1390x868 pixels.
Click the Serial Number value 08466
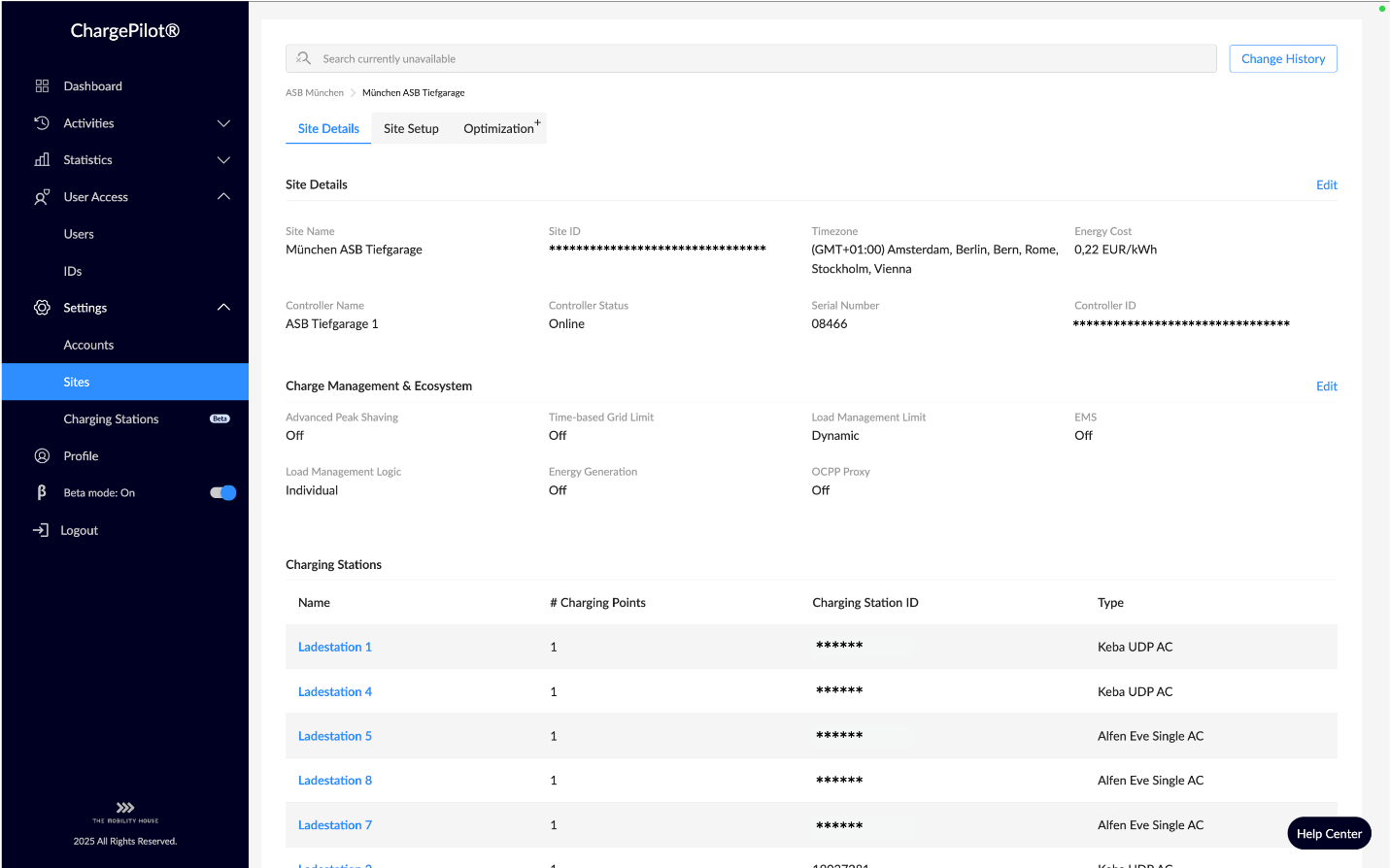click(x=830, y=324)
